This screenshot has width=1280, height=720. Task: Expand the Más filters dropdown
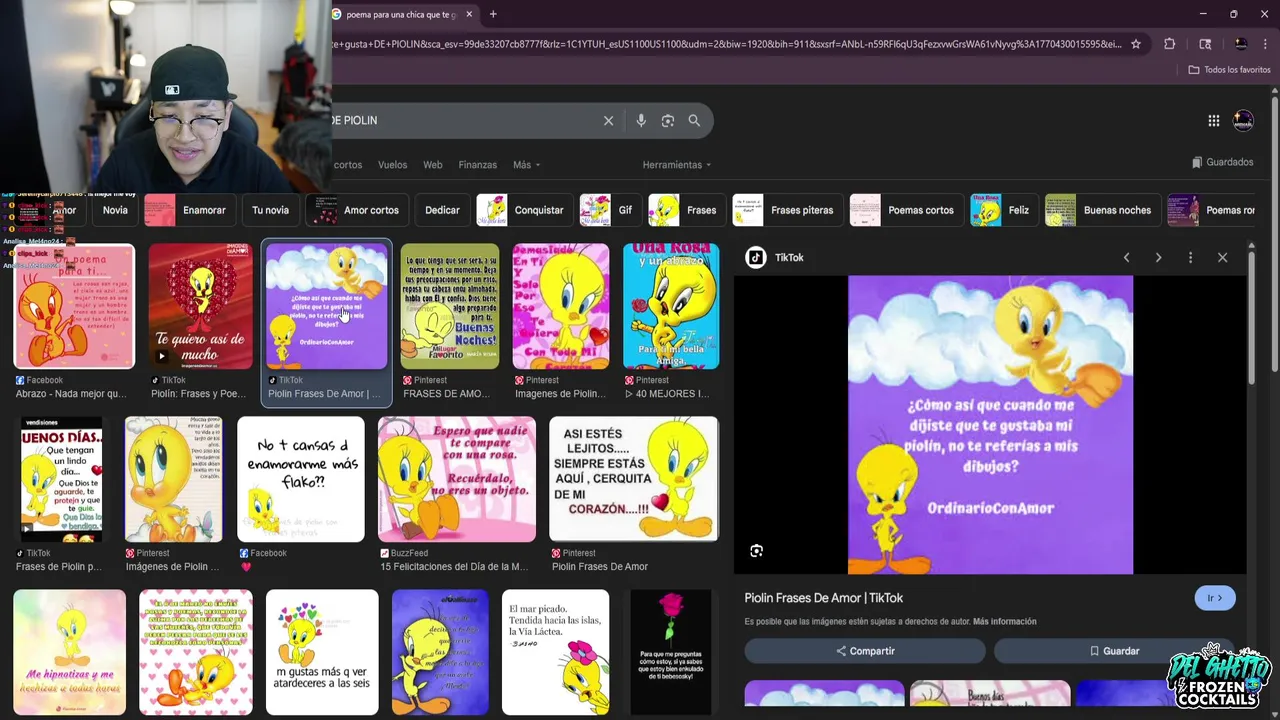click(x=526, y=165)
